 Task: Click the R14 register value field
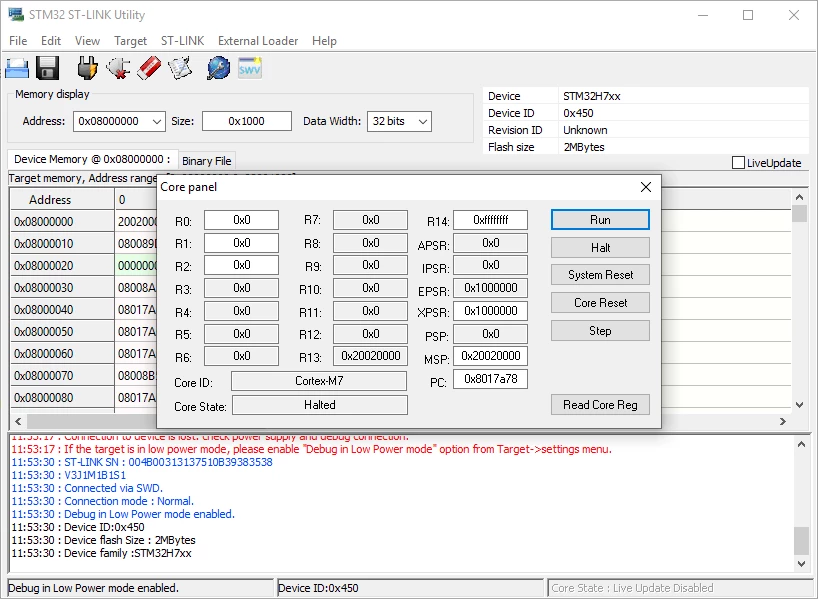pos(490,220)
